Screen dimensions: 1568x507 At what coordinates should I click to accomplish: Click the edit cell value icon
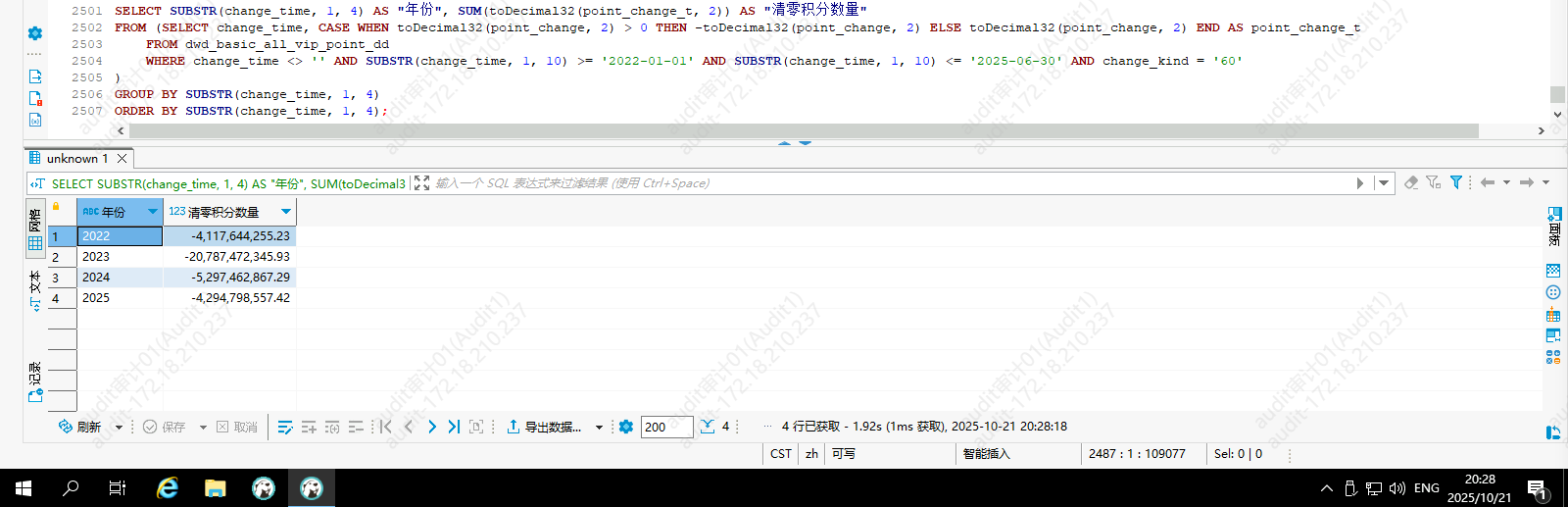coord(285,427)
